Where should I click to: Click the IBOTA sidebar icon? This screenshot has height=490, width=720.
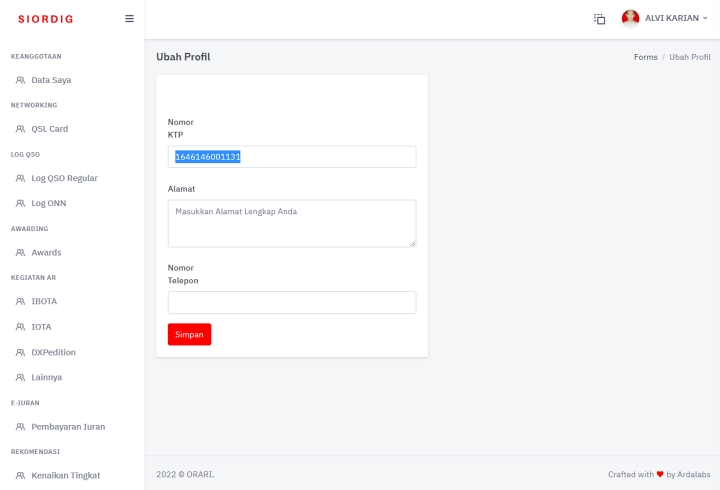tap(20, 301)
